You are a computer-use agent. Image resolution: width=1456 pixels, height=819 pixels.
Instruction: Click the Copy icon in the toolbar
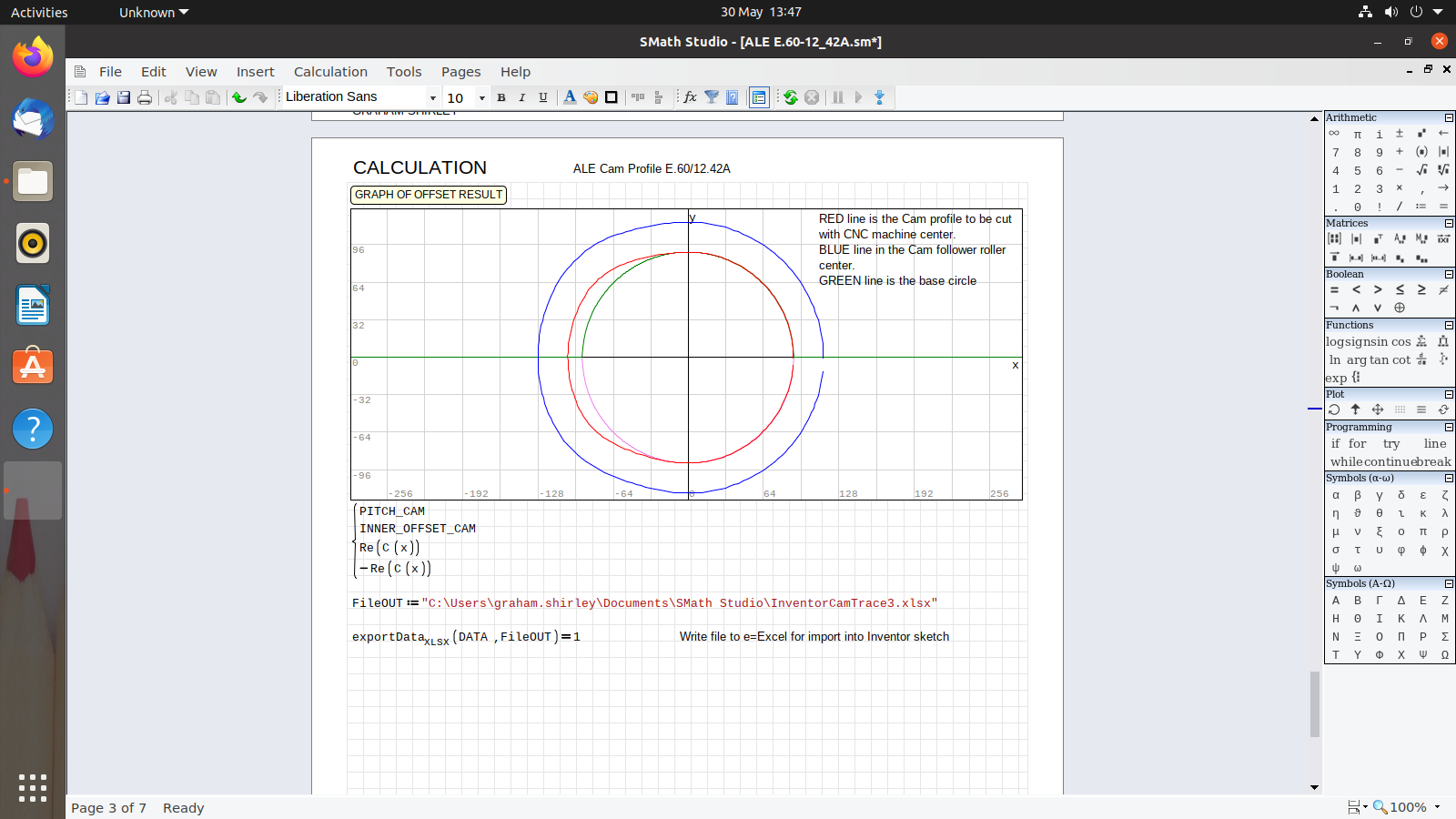point(191,97)
